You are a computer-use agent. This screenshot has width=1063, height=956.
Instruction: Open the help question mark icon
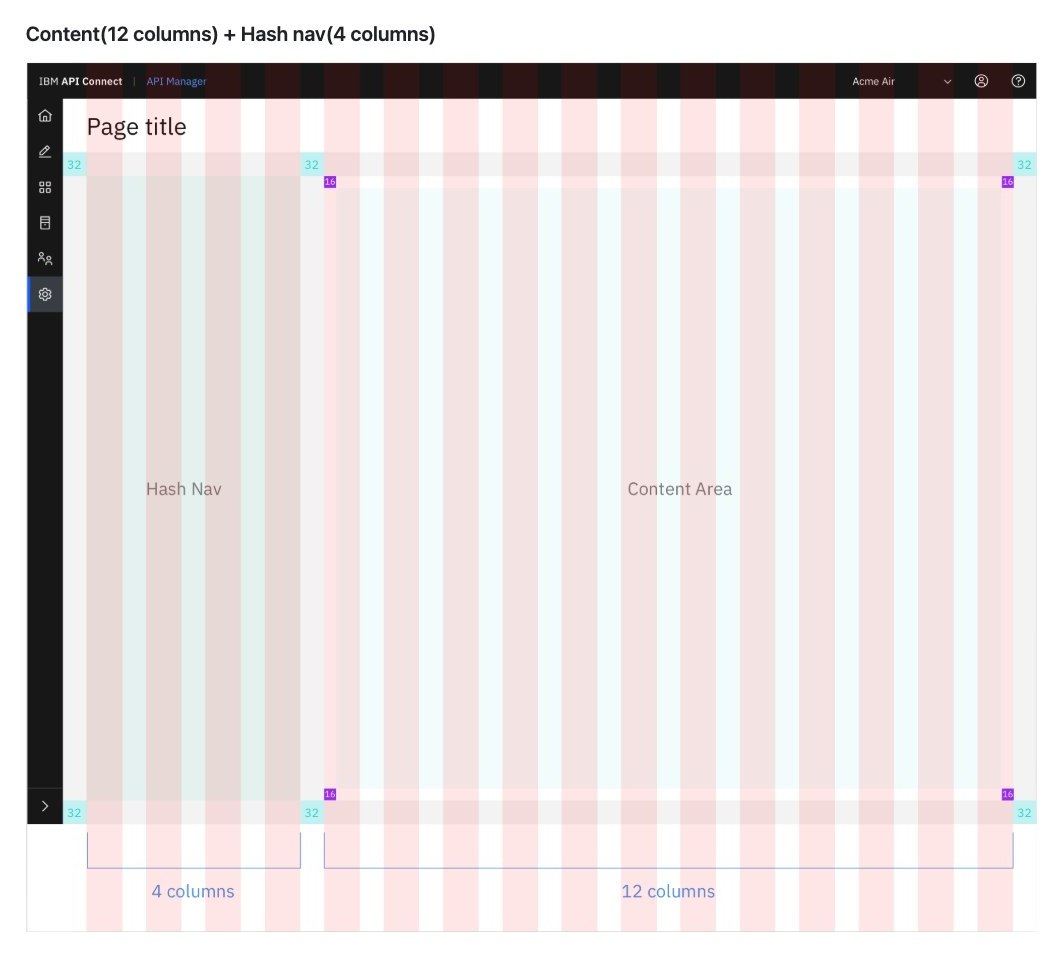click(1018, 81)
